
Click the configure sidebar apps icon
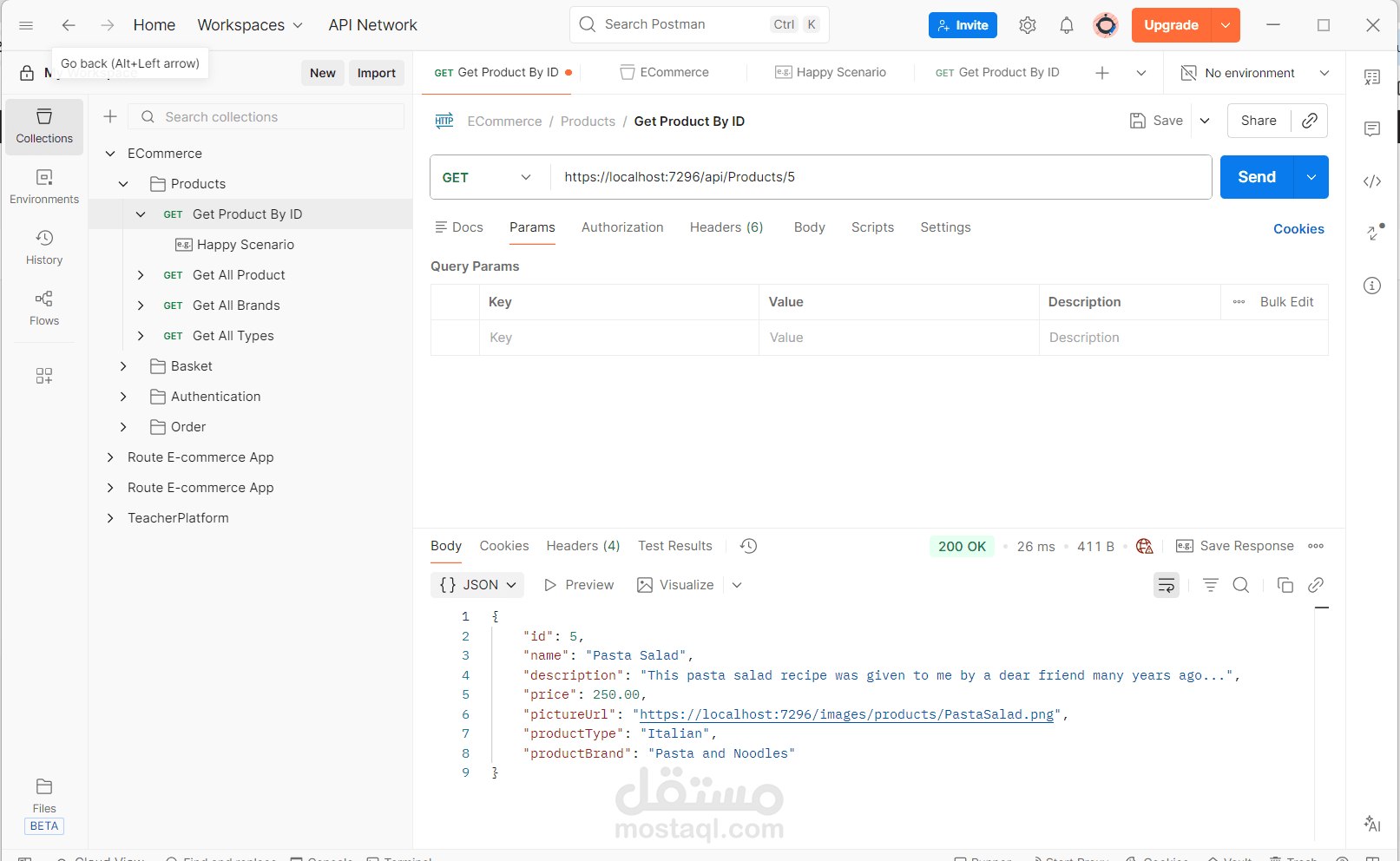tap(44, 376)
